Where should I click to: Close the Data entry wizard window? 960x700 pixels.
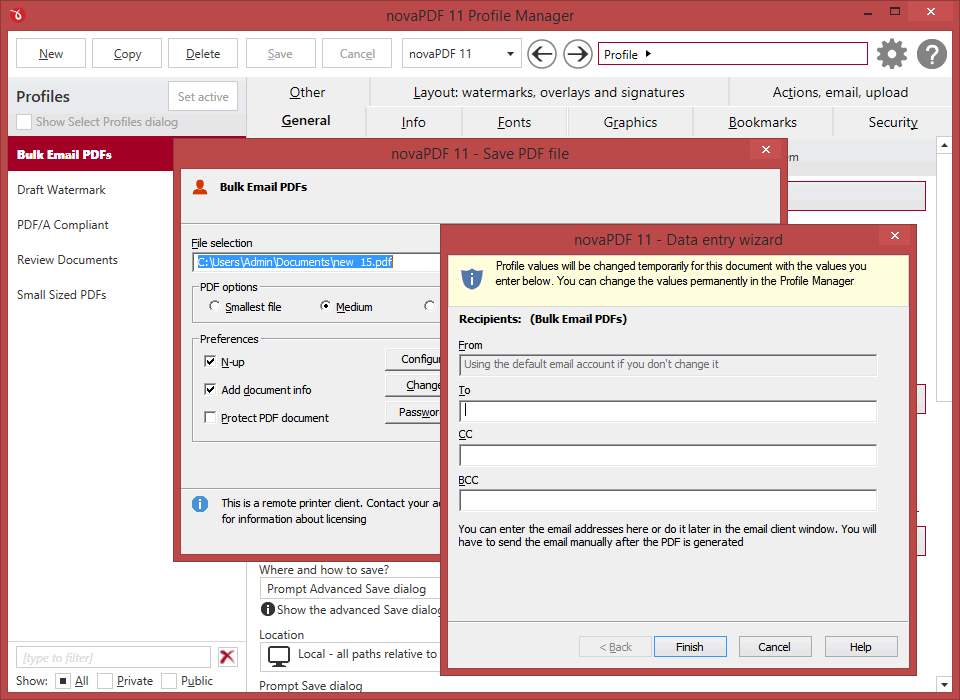click(x=894, y=235)
